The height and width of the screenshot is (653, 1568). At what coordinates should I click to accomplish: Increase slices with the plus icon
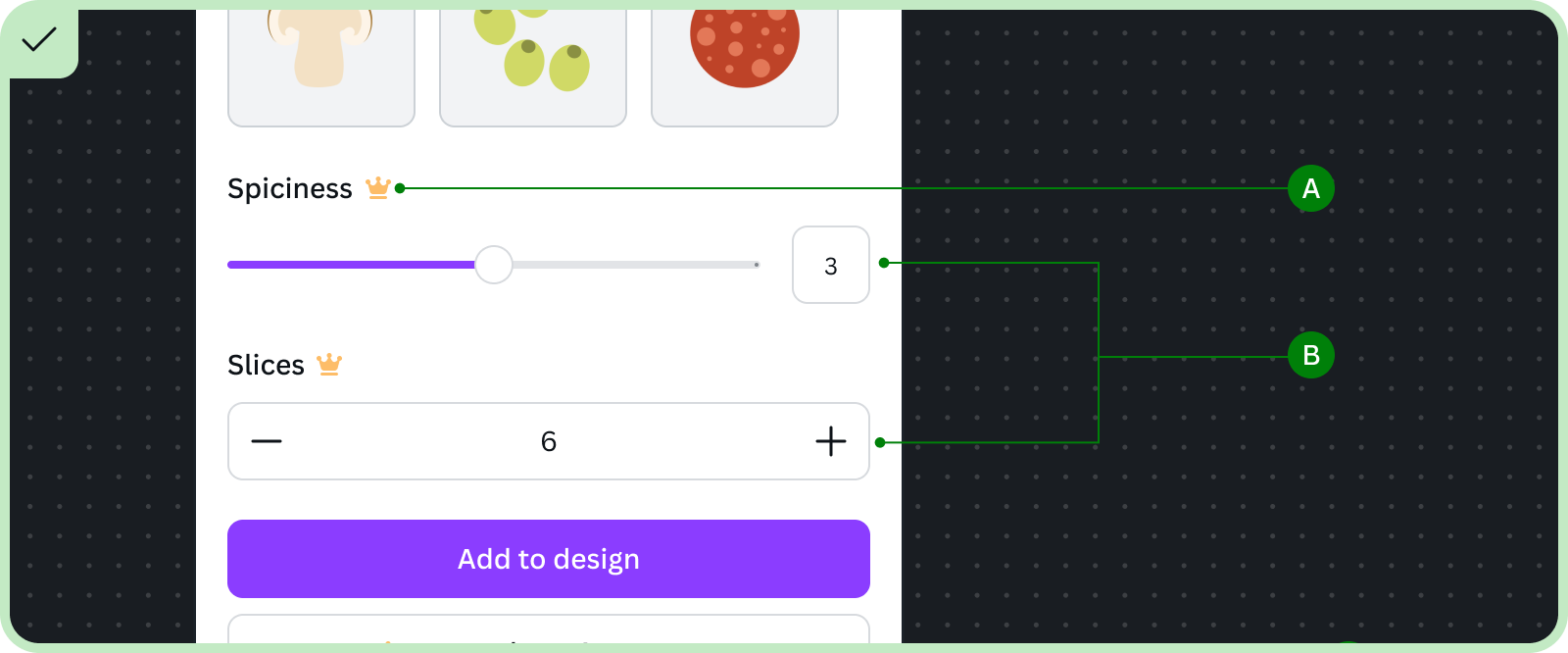[x=831, y=441]
